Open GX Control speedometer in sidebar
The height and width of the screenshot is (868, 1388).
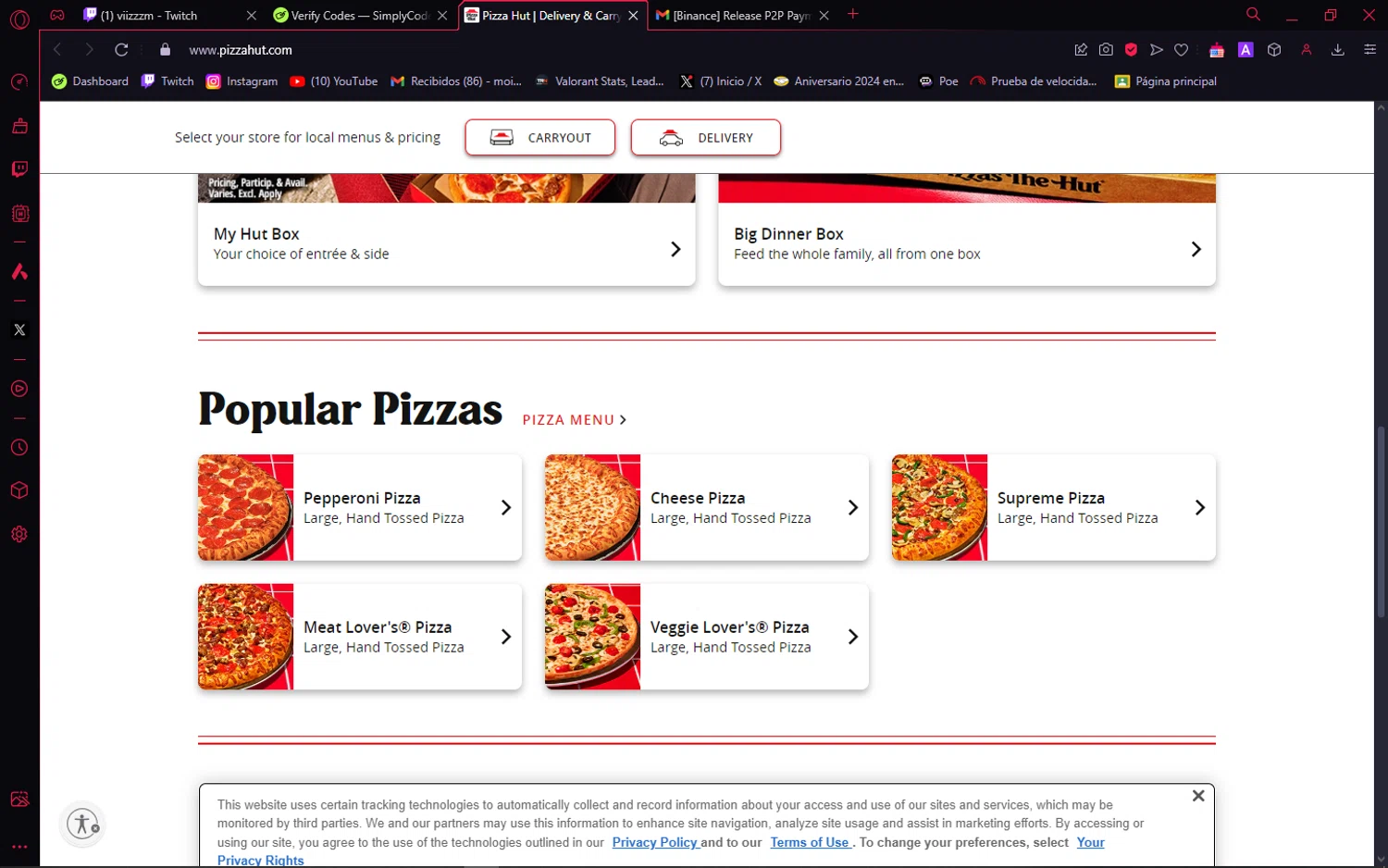(19, 82)
